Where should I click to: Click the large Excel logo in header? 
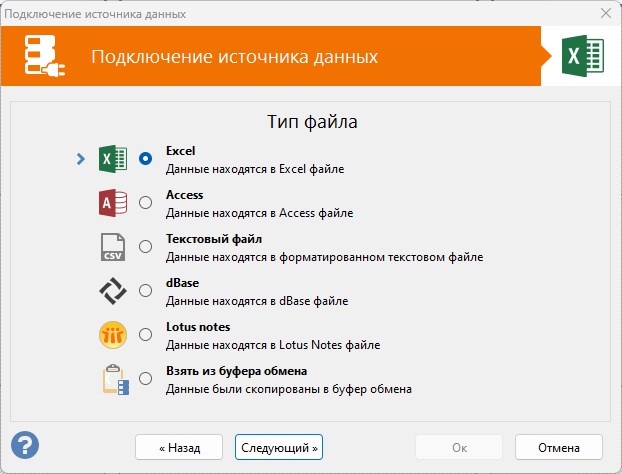coord(583,56)
